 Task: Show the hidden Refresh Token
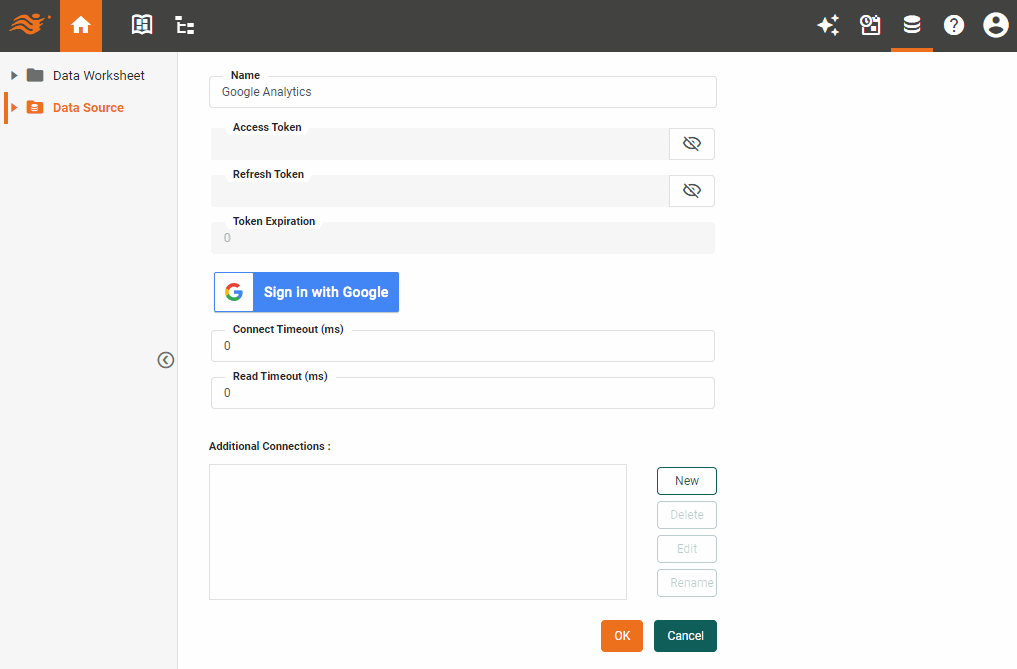tap(691, 190)
